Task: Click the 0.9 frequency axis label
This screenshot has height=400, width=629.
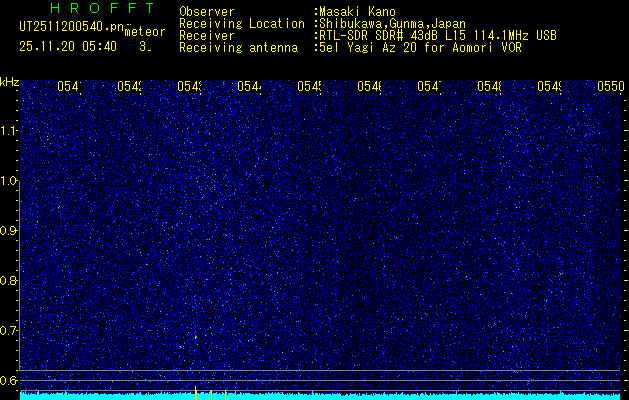Action: 9,231
